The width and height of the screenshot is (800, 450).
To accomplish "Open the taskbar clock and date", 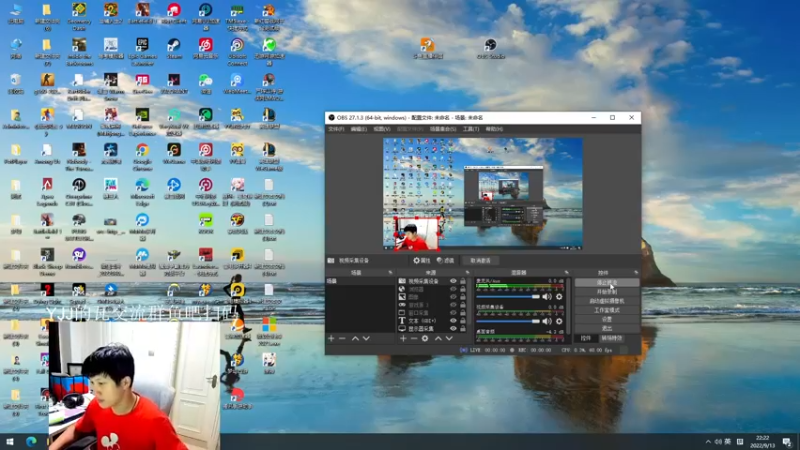I will (762, 442).
